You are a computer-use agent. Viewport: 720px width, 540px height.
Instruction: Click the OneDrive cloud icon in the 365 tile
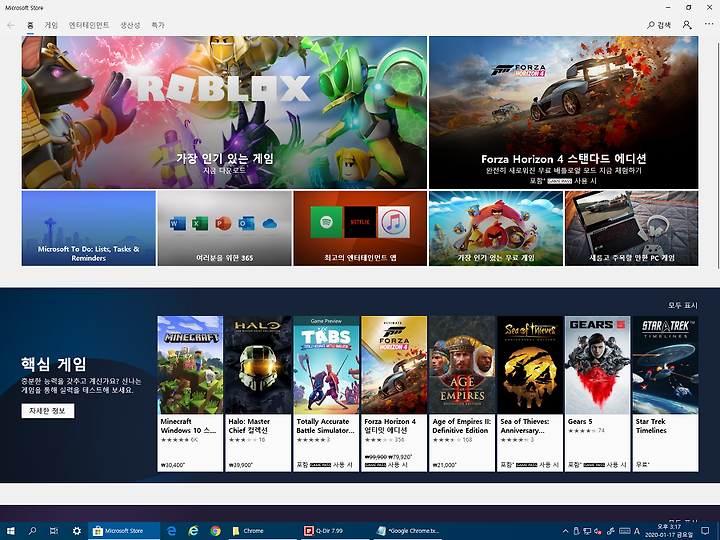point(270,224)
